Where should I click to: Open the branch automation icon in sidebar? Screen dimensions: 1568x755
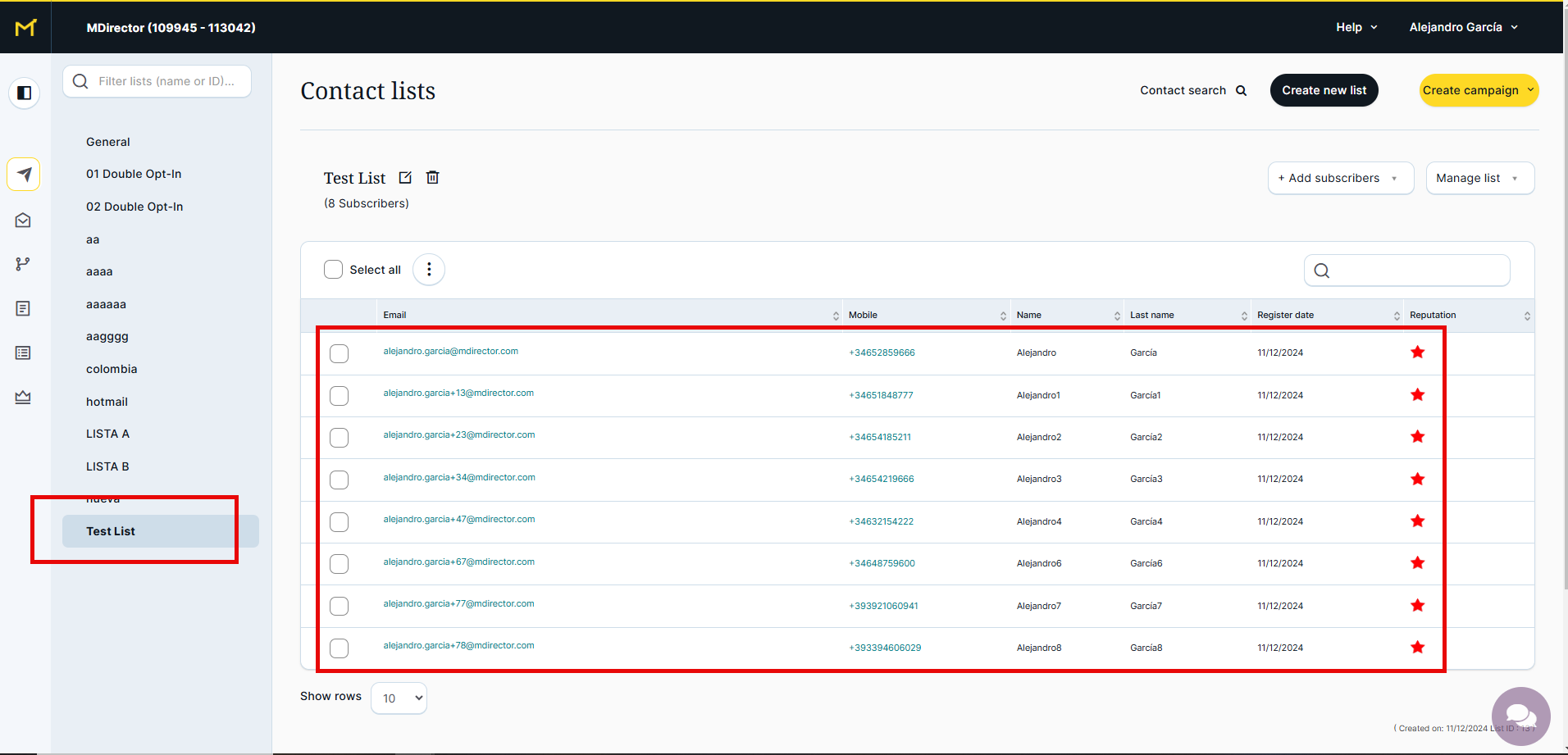23,264
